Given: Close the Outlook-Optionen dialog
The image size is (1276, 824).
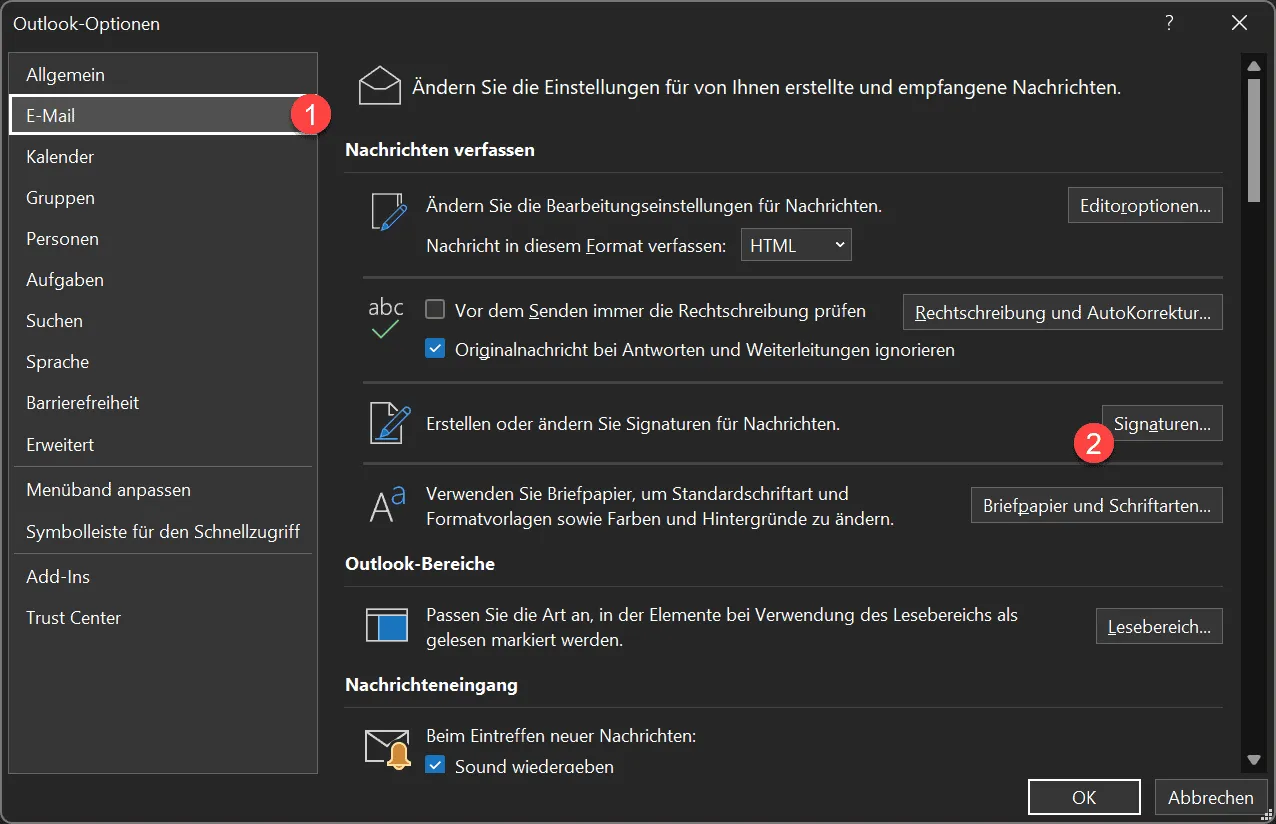Looking at the screenshot, I should pyautogui.click(x=1239, y=23).
